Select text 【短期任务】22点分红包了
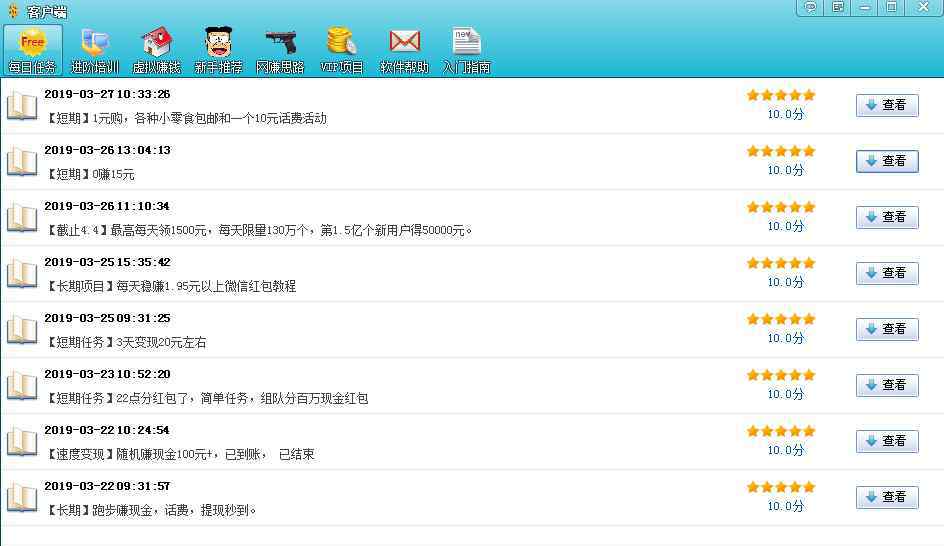Image resolution: width=944 pixels, height=546 pixels. pyautogui.click(x=117, y=399)
